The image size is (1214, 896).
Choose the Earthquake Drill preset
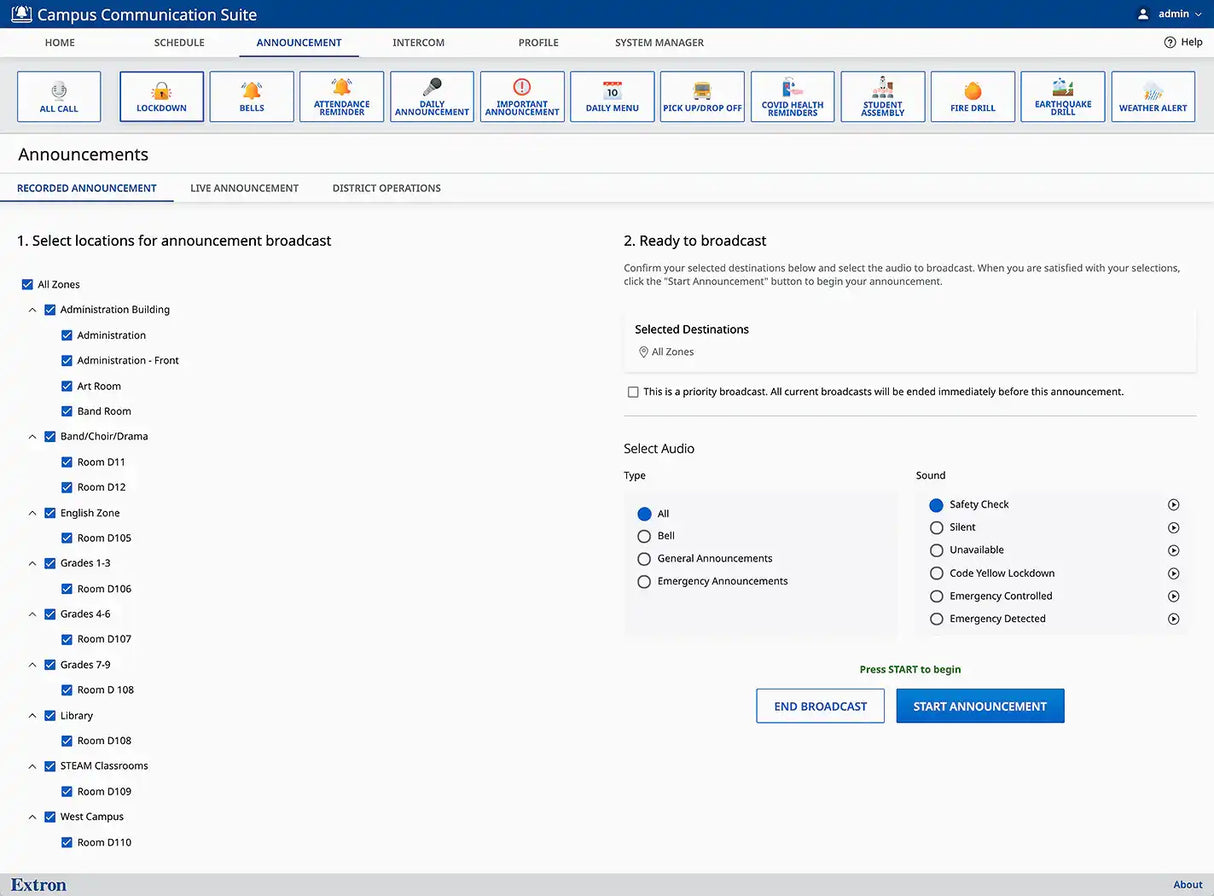coord(1063,97)
